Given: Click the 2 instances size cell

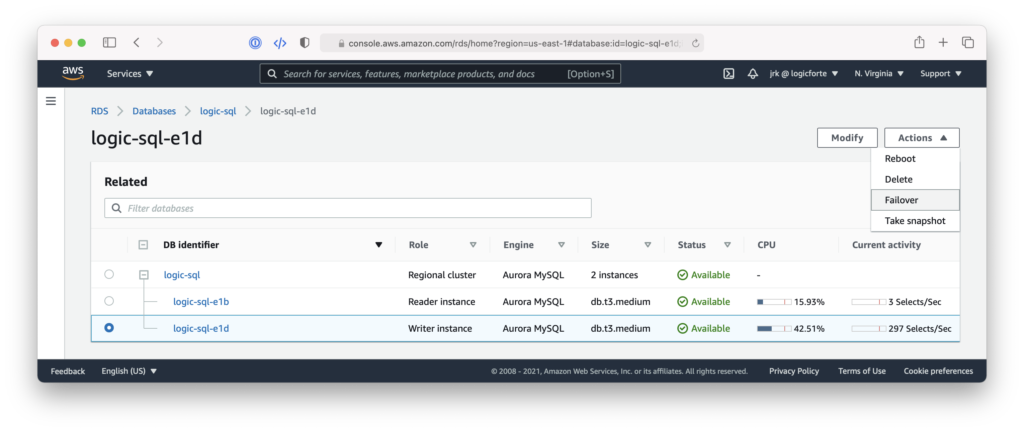Looking at the screenshot, I should click(615, 275).
